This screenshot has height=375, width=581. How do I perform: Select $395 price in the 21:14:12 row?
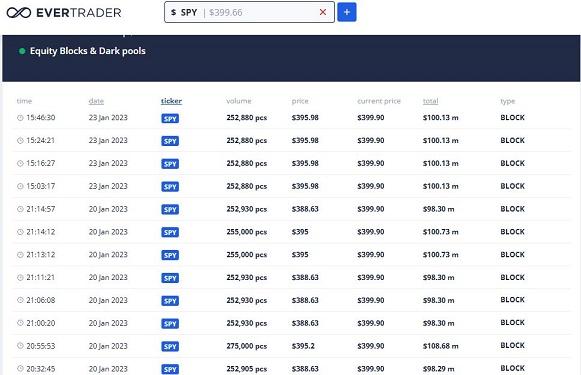tap(300, 232)
